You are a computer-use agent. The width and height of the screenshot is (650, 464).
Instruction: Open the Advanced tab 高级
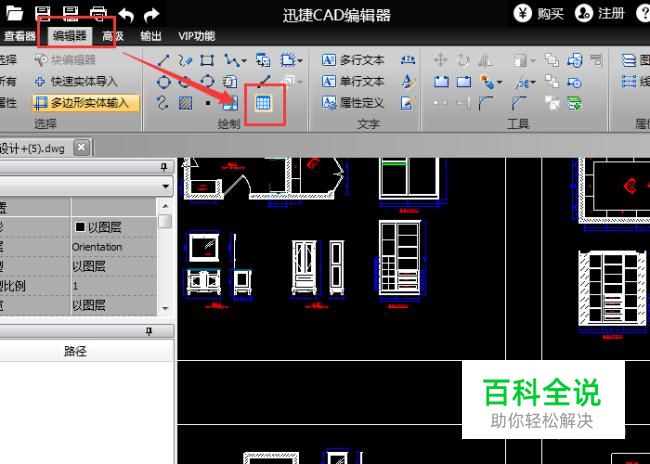[x=113, y=36]
